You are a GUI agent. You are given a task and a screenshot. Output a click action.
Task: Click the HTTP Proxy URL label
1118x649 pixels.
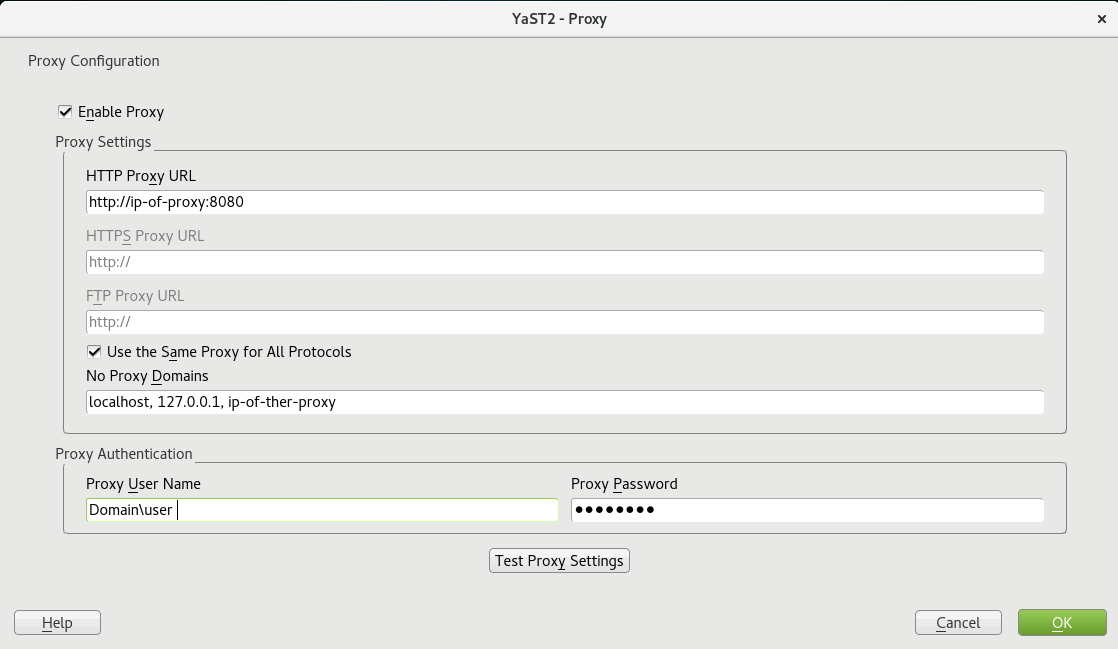(140, 175)
